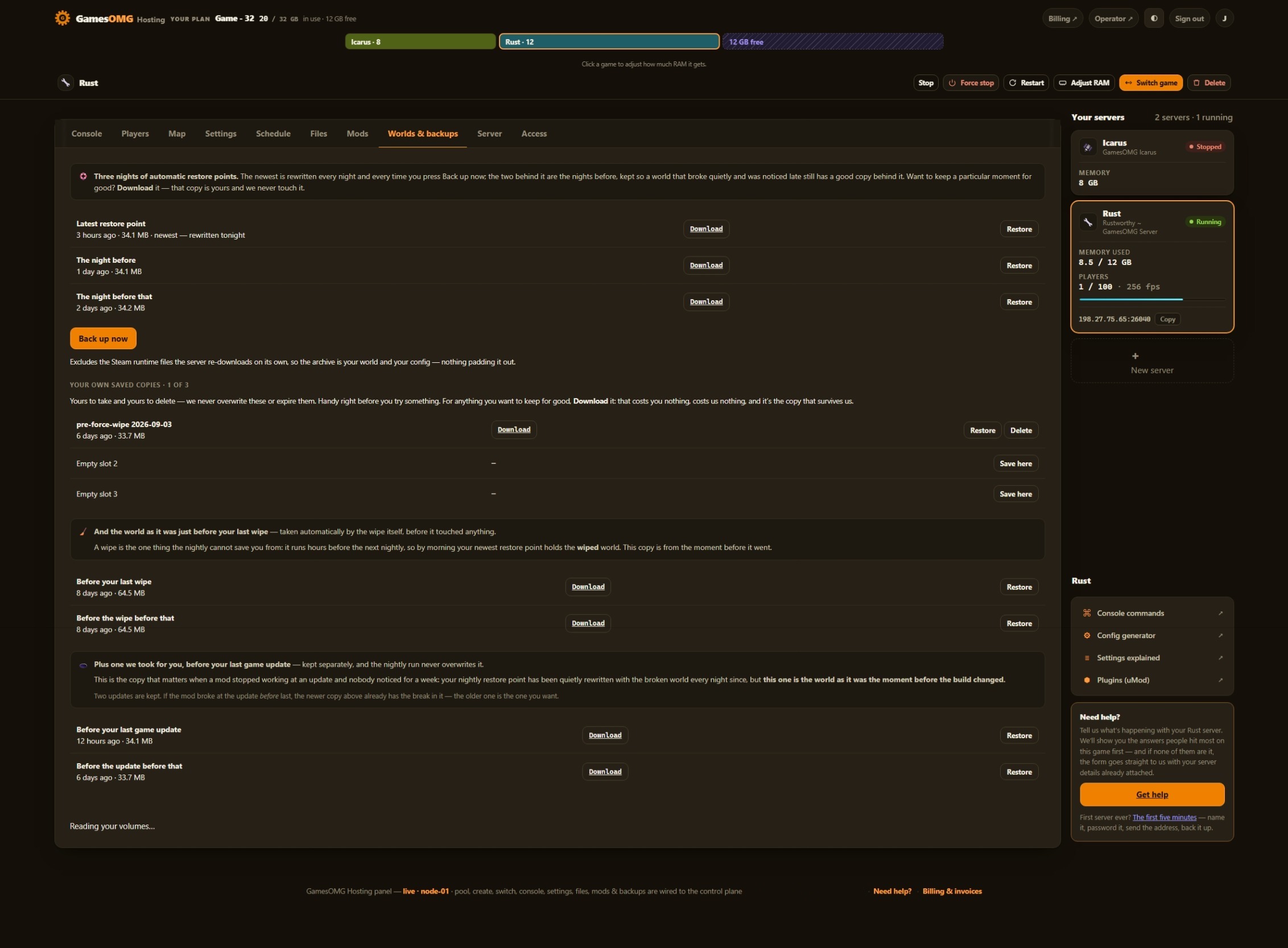The height and width of the screenshot is (948, 1288).
Task: Switch to the Map tab
Action: point(177,134)
